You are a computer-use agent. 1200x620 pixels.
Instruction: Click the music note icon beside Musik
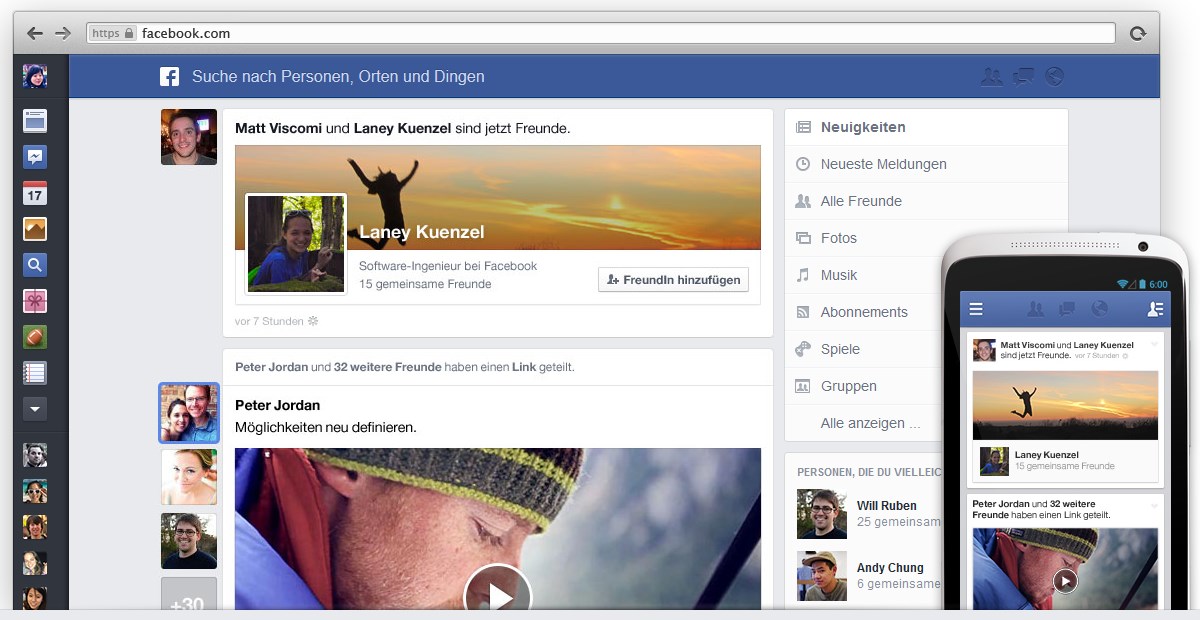tap(802, 275)
